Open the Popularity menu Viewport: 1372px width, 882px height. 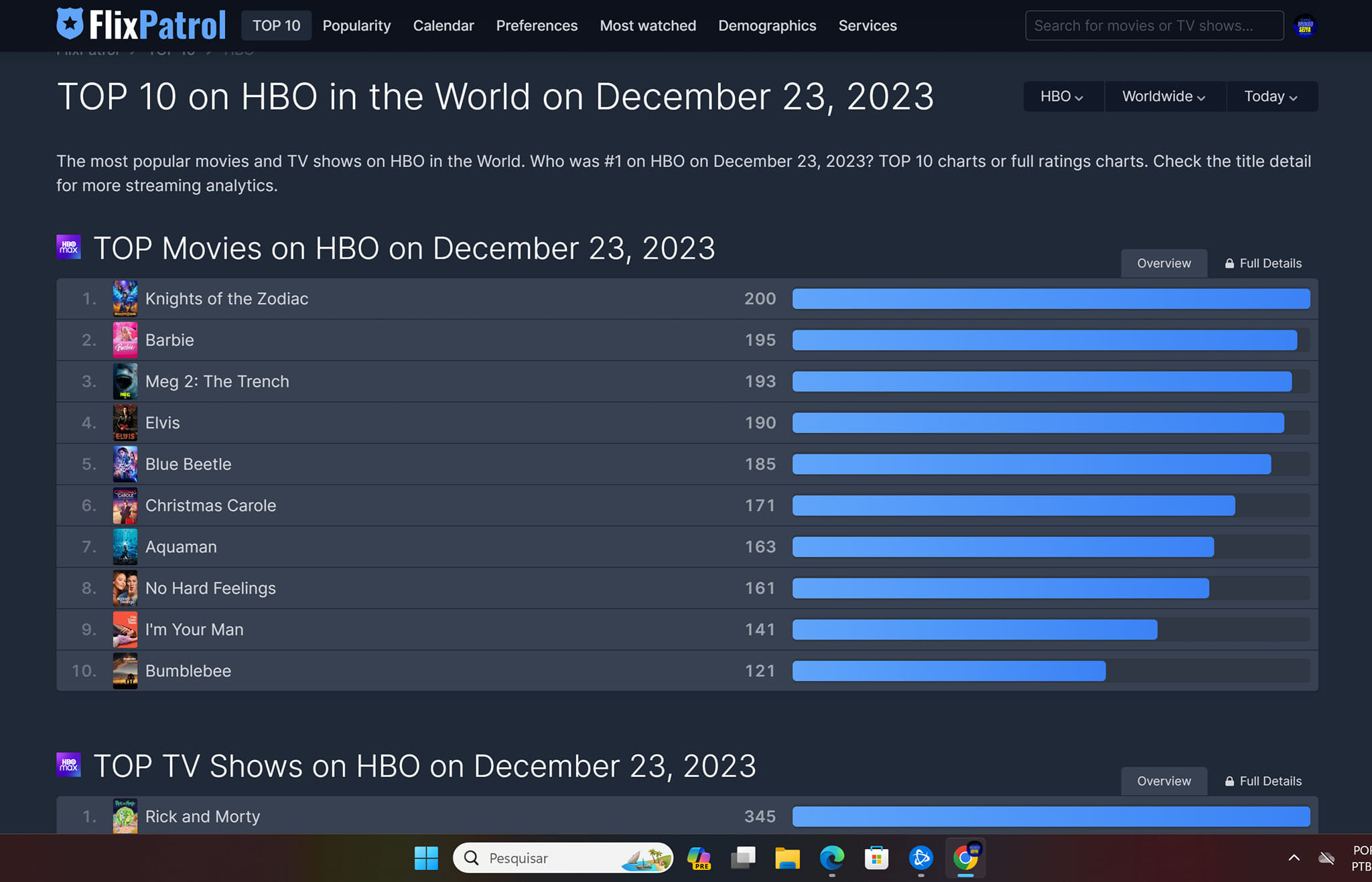coord(356,25)
